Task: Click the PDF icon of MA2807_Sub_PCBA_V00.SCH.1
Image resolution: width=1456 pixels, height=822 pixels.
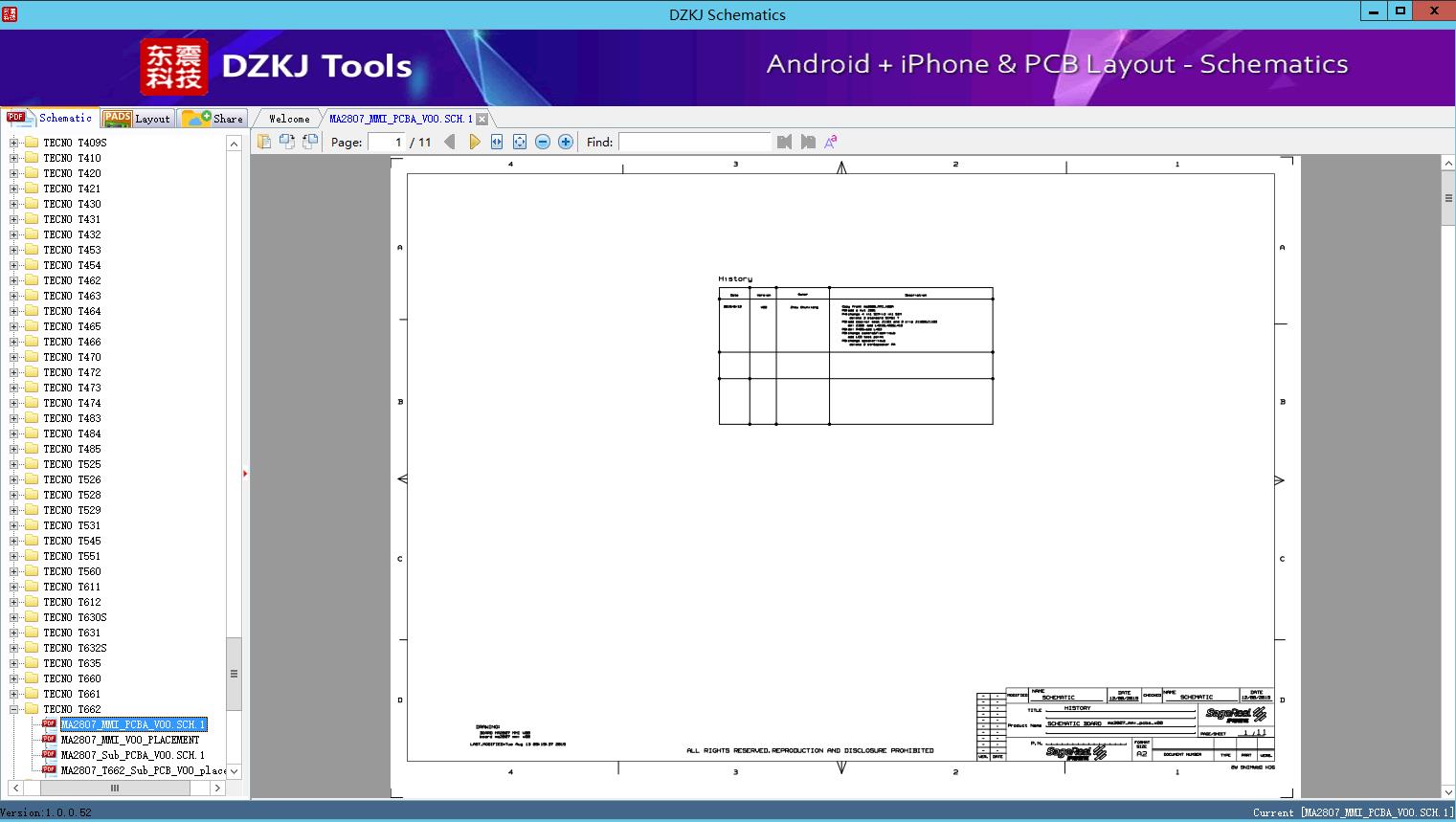Action: click(x=50, y=755)
